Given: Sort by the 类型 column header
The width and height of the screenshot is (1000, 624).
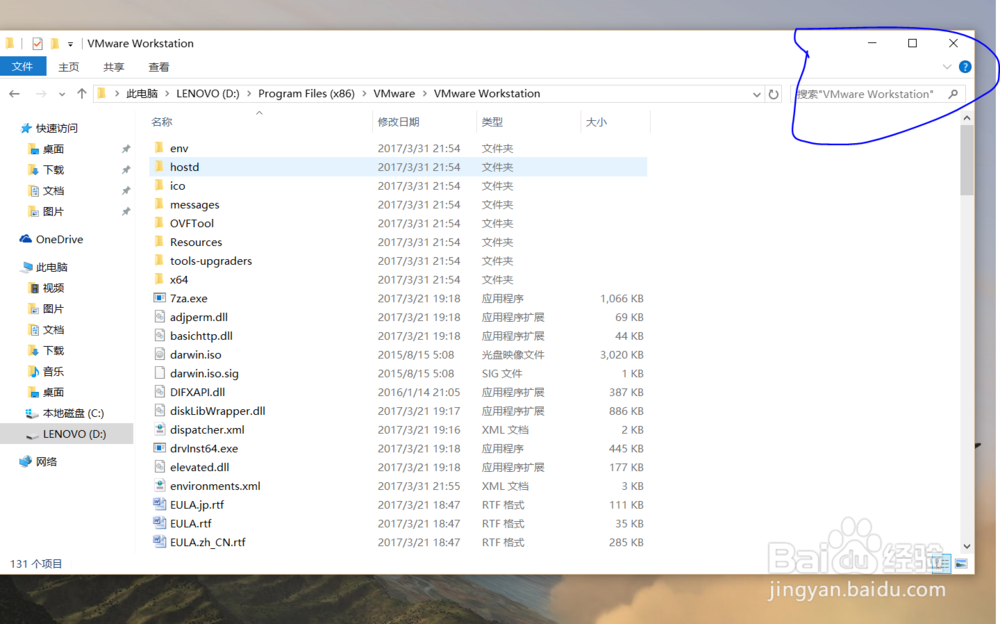Looking at the screenshot, I should (x=492, y=122).
